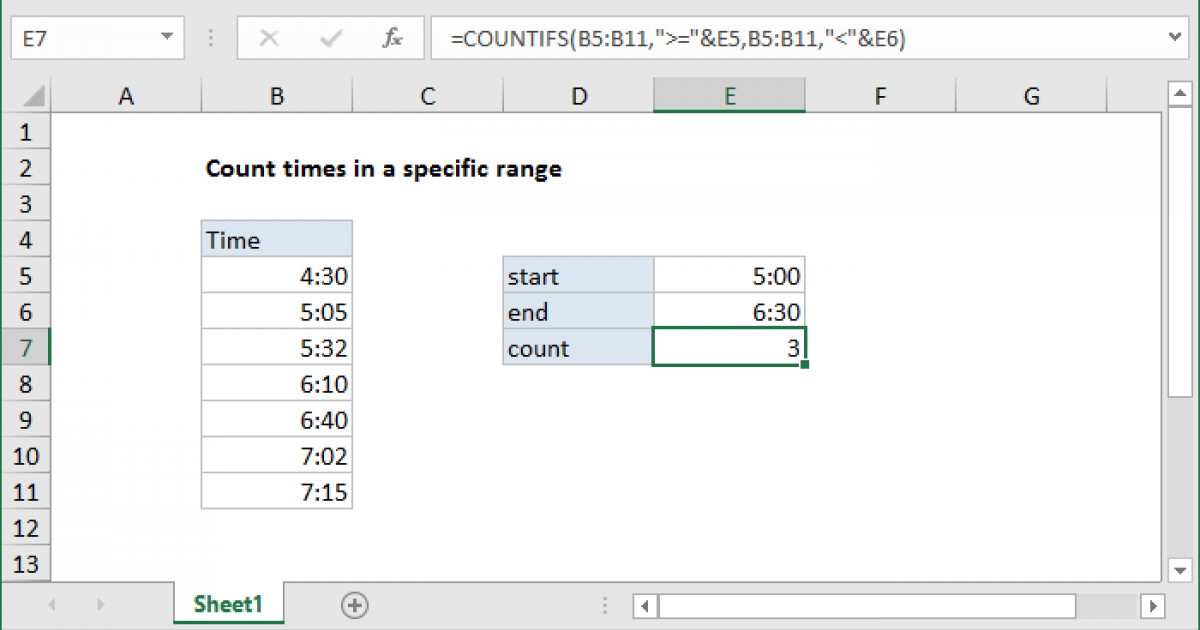Click the New Sheet plus icon
Screen dimensions: 1200x630
point(355,604)
